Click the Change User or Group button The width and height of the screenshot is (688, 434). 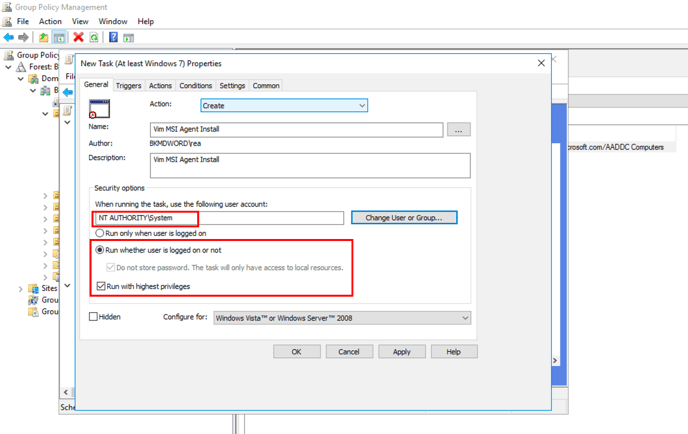[x=404, y=217]
